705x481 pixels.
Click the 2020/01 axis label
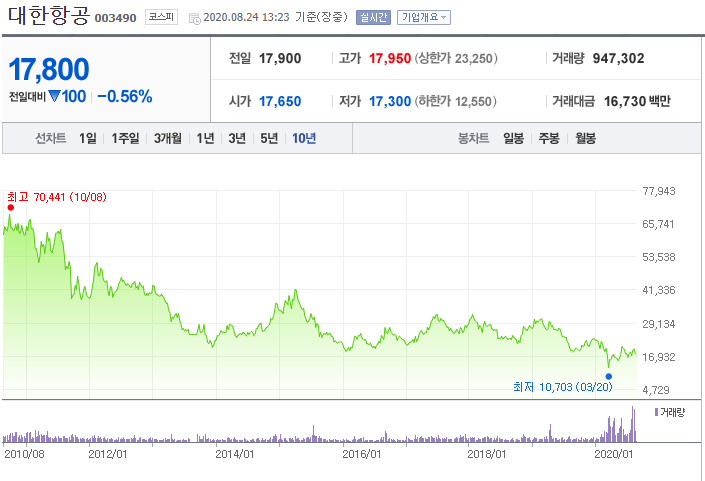(614, 454)
